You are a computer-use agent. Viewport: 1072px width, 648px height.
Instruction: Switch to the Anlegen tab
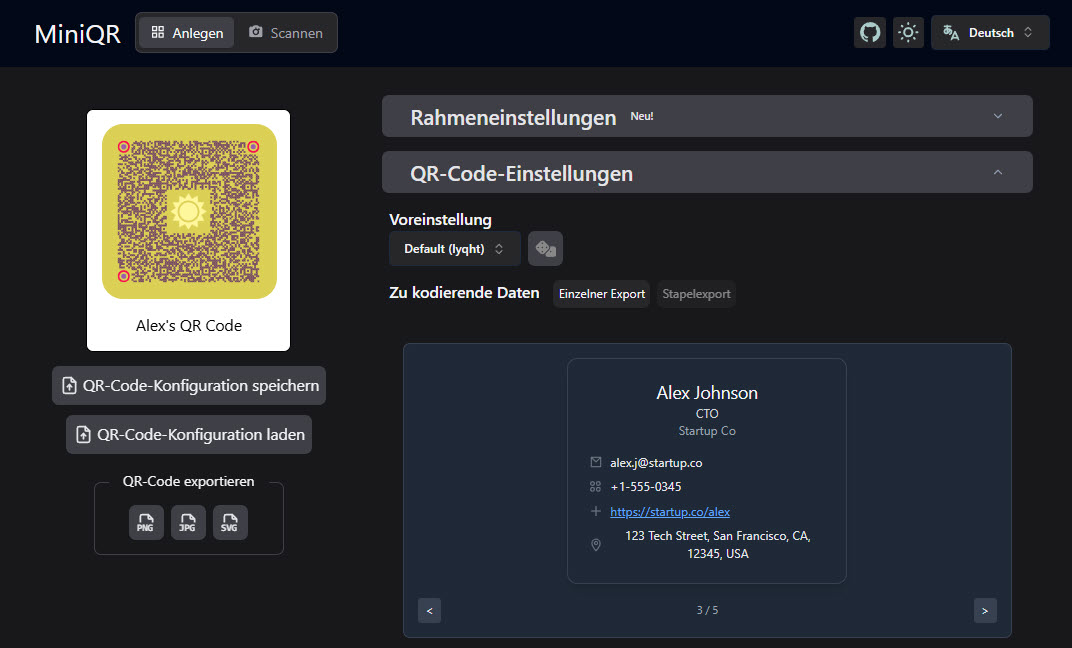pos(186,32)
